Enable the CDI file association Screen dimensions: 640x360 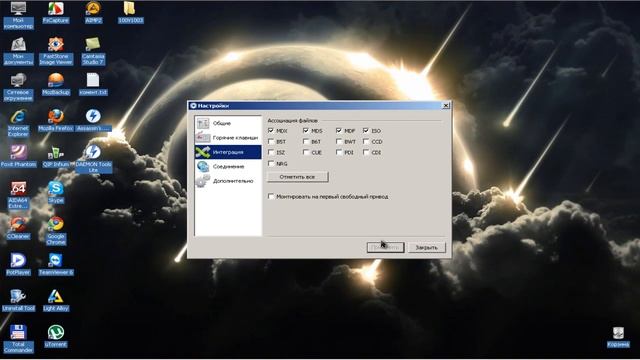[x=366, y=152]
